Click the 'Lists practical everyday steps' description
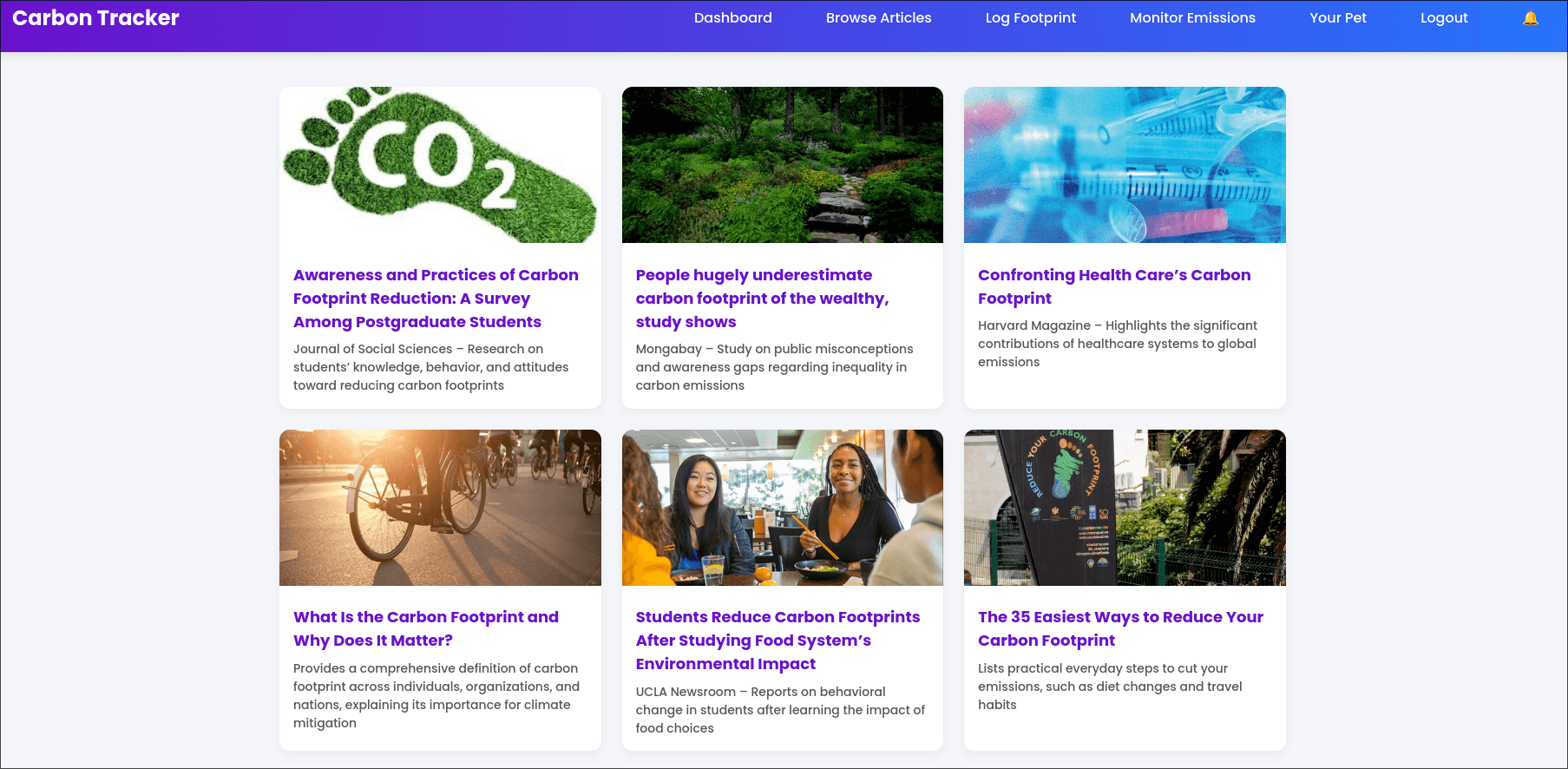Viewport: 1568px width, 769px height. click(x=1110, y=687)
